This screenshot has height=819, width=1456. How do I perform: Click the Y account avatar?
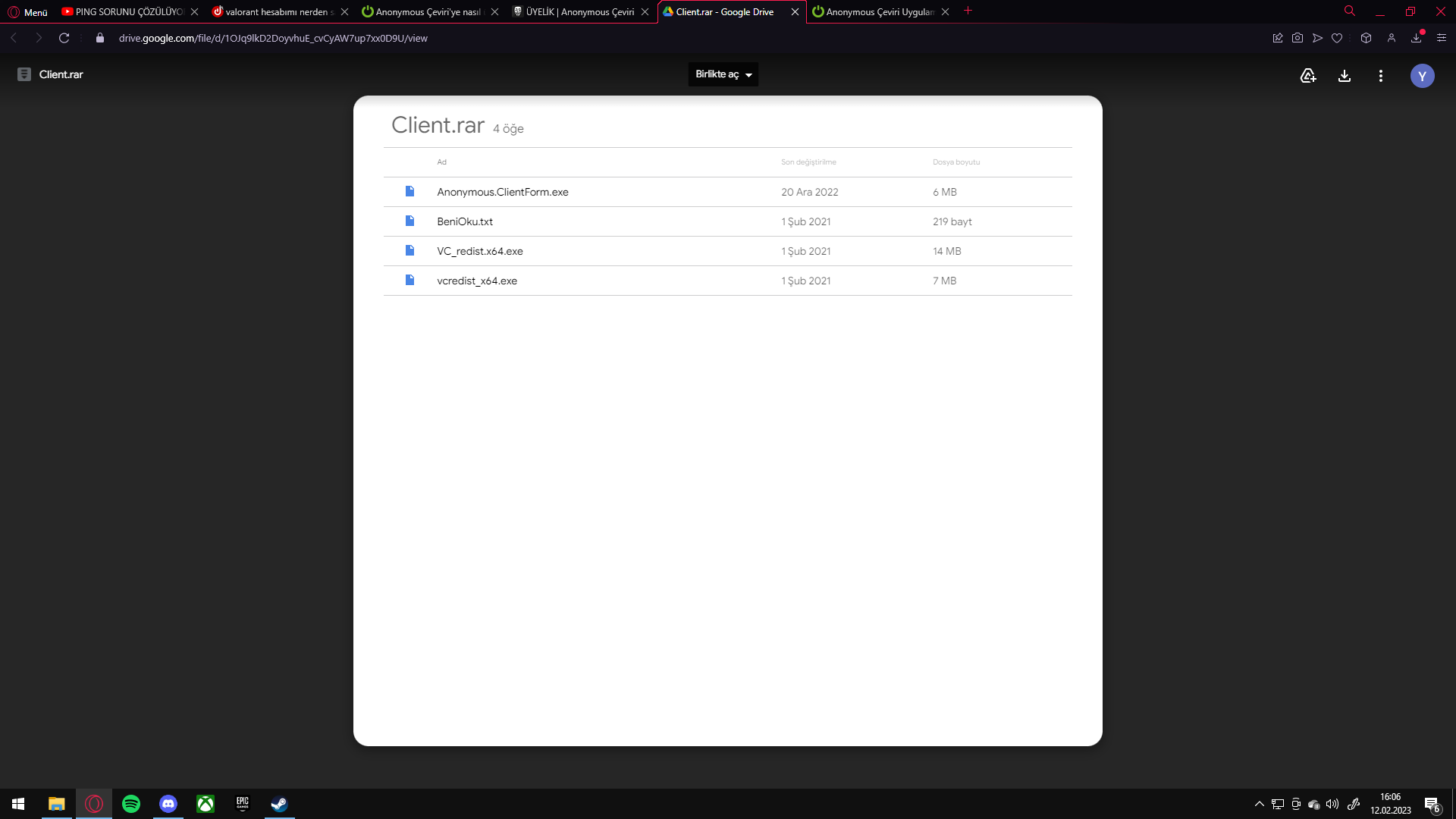[1422, 76]
